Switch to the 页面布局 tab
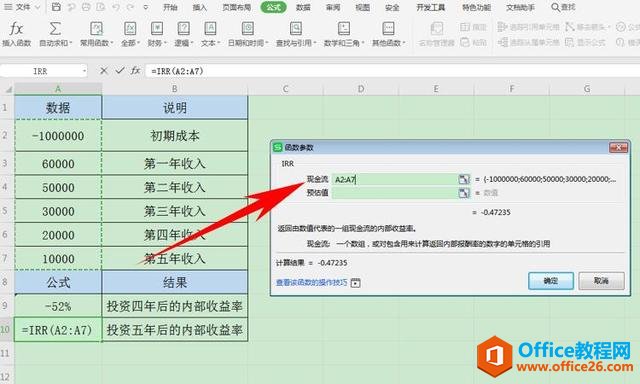 click(237, 7)
